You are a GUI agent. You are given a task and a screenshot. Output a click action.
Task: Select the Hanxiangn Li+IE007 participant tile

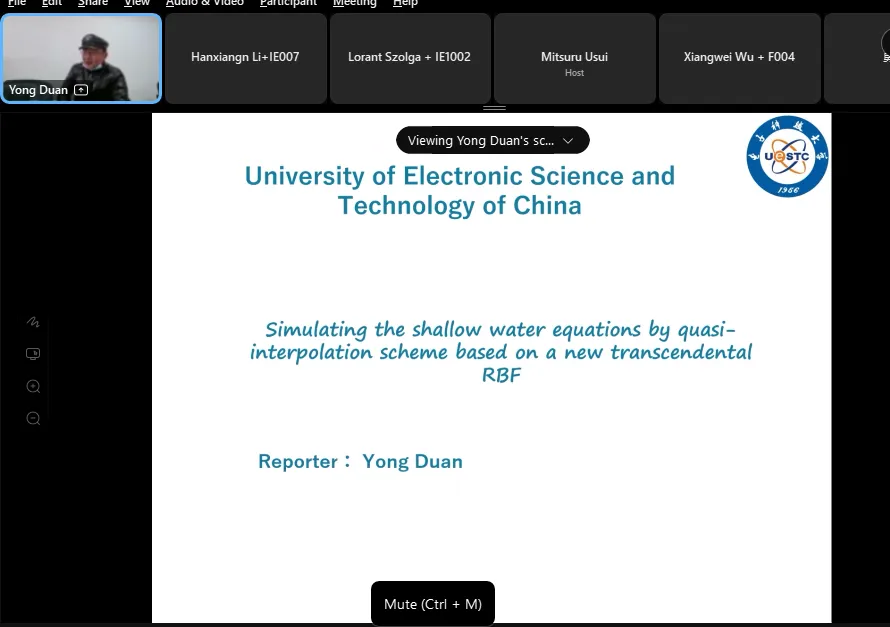pos(245,58)
